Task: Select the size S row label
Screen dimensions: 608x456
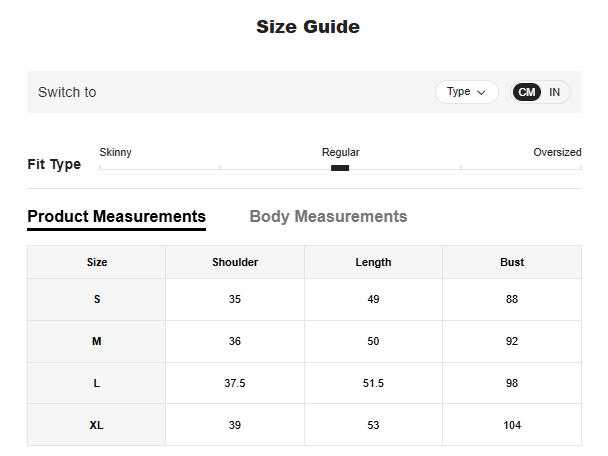Action: coord(97,299)
